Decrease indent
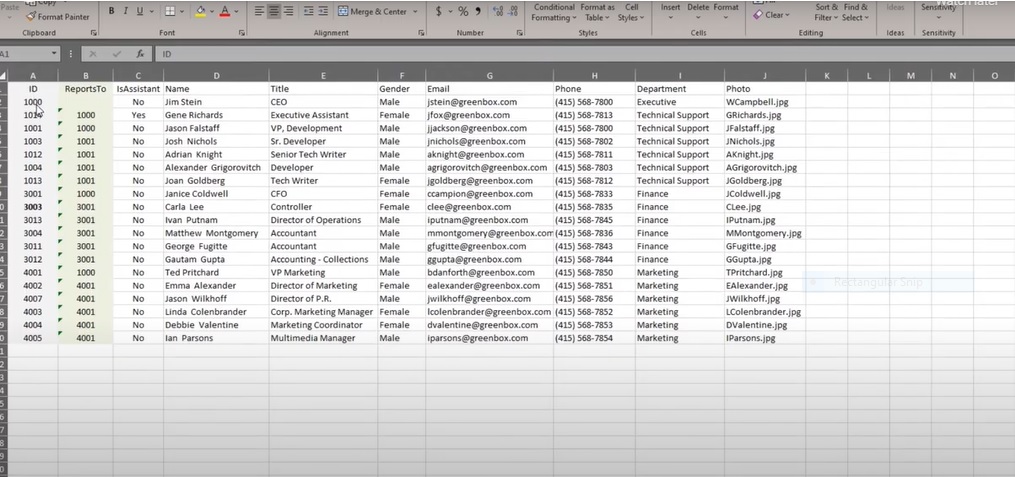This screenshot has height=477, width=1015. 308,11
